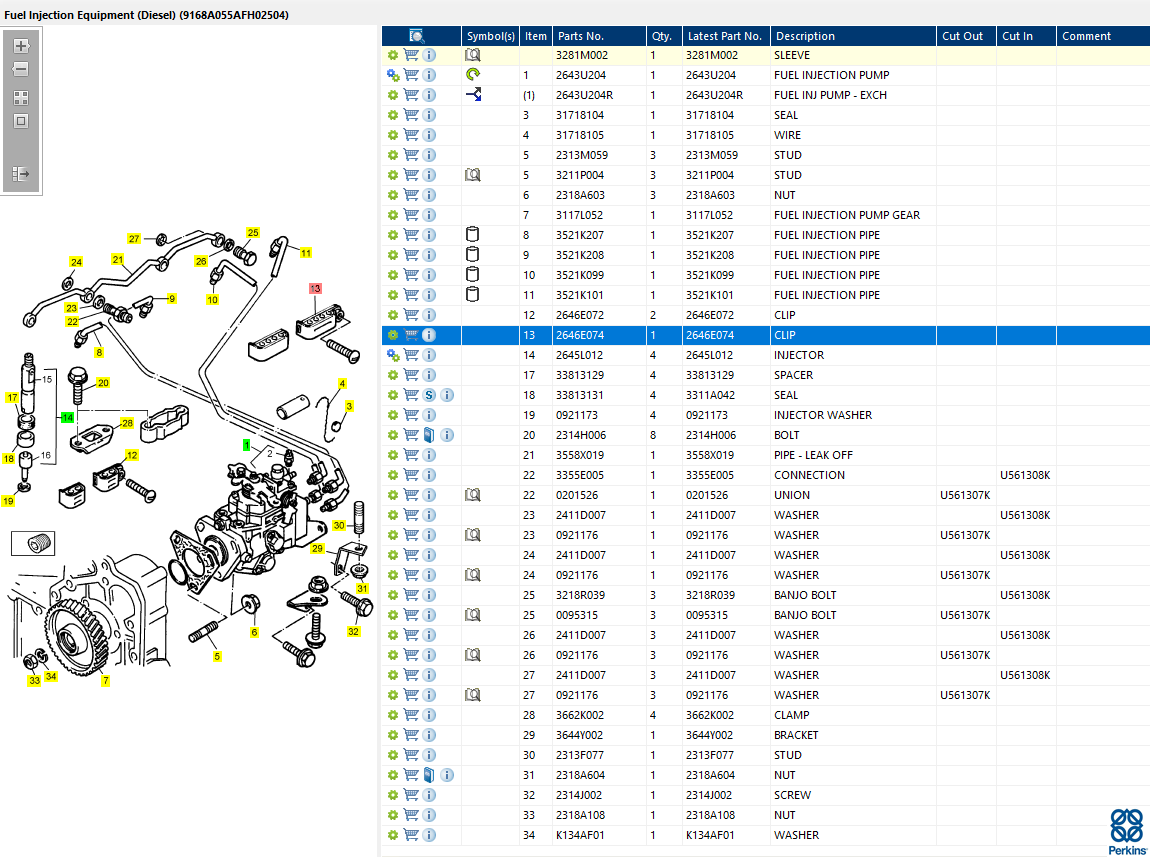The height and width of the screenshot is (857, 1150).
Task: Click the four-squares grid view icon
Action: (x=21, y=98)
